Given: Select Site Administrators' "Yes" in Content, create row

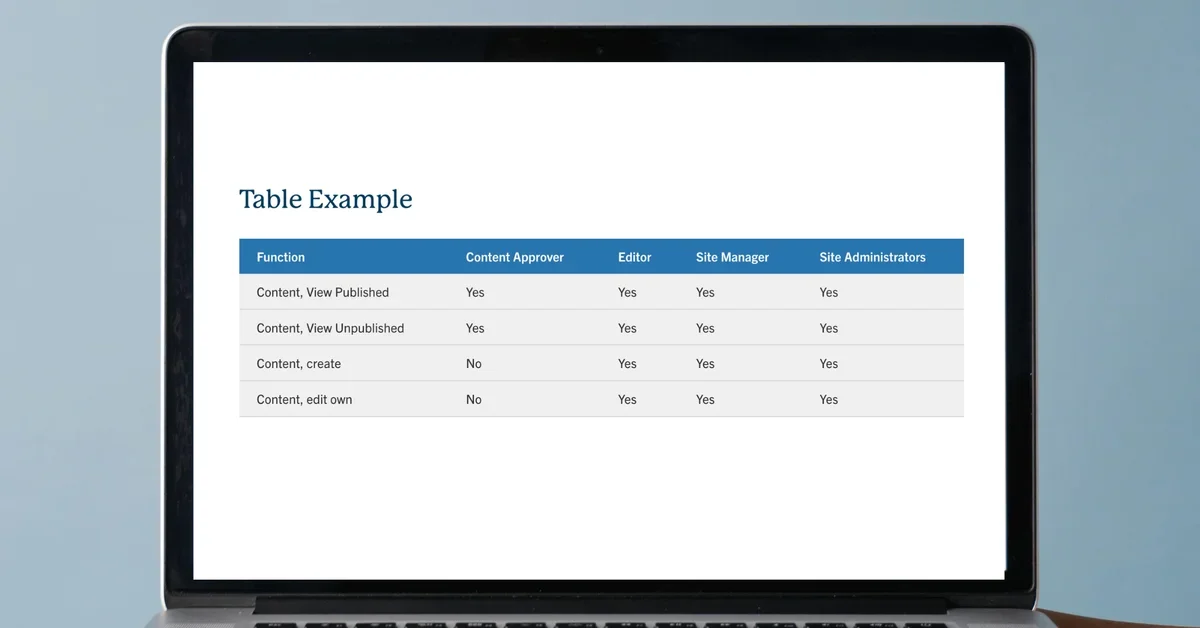Looking at the screenshot, I should (829, 364).
